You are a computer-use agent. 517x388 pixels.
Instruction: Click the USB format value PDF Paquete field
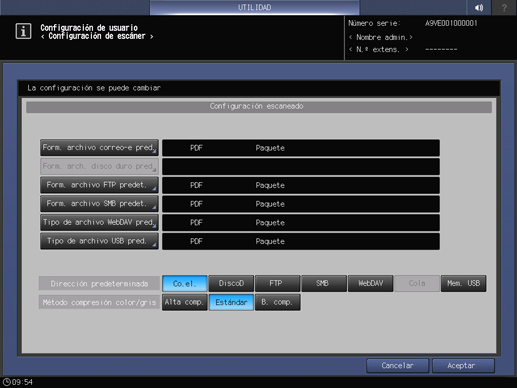pos(301,241)
